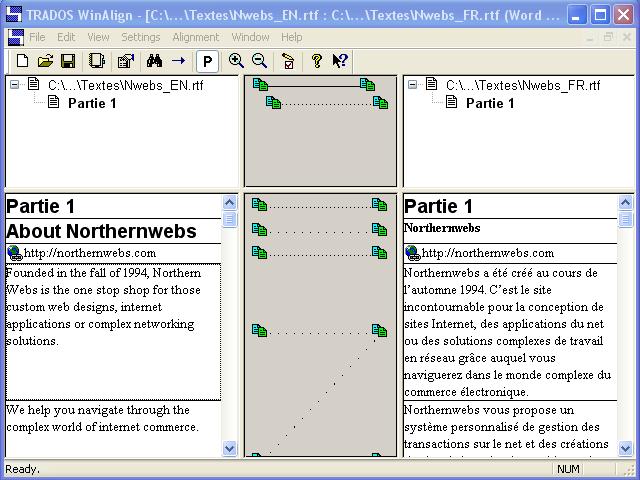Viewport: 640px width, 480px height.
Task: Click the yellow question mark Help icon
Action: tap(317, 61)
